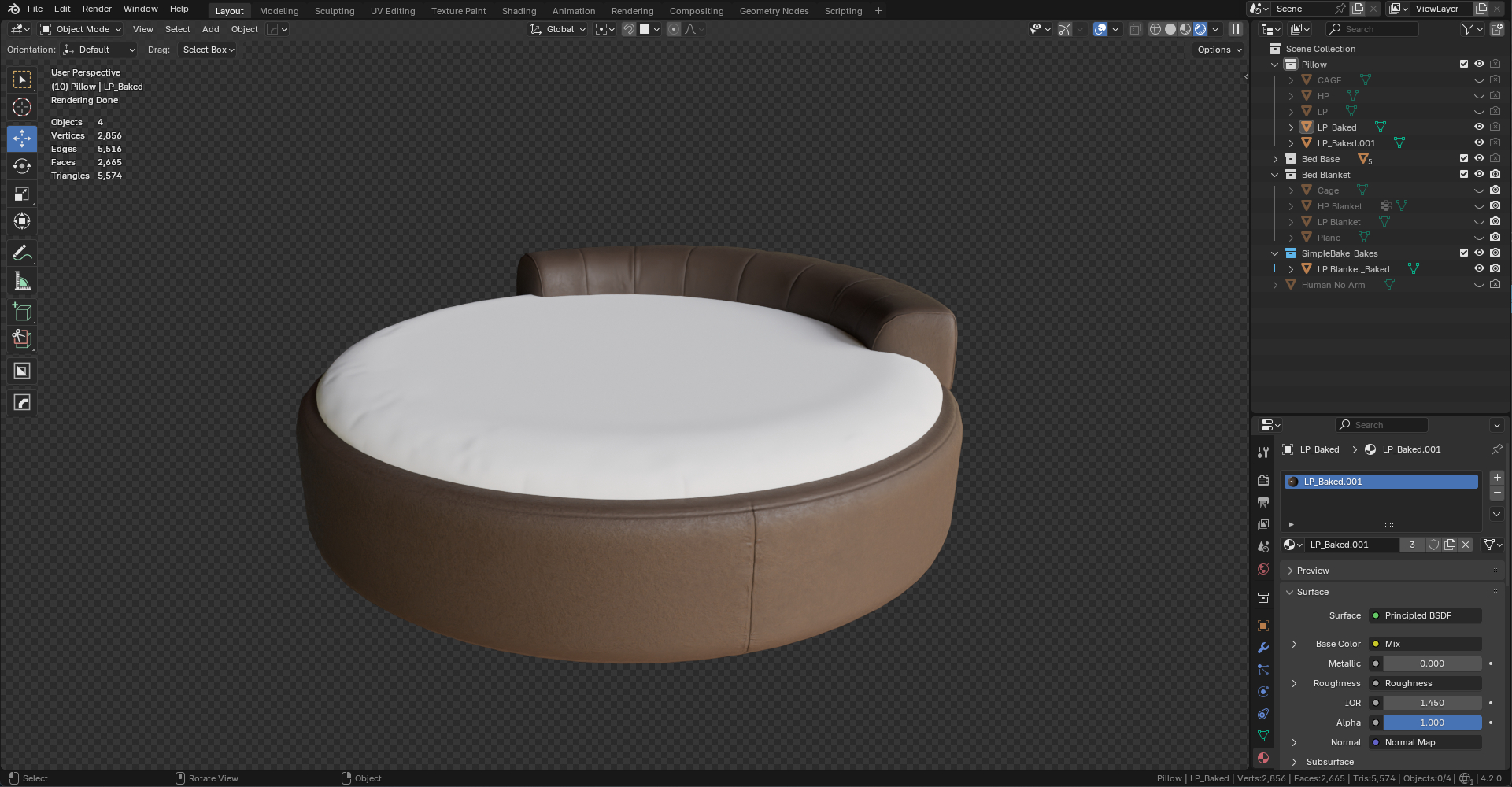Click the Options button in the viewport header
The image size is (1512, 787).
[x=1218, y=50]
